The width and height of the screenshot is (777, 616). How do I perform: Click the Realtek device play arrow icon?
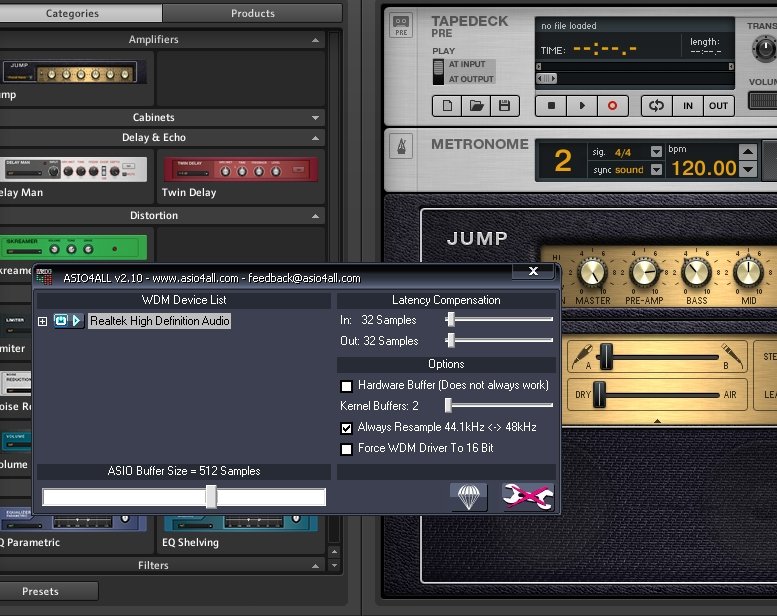(x=77, y=321)
